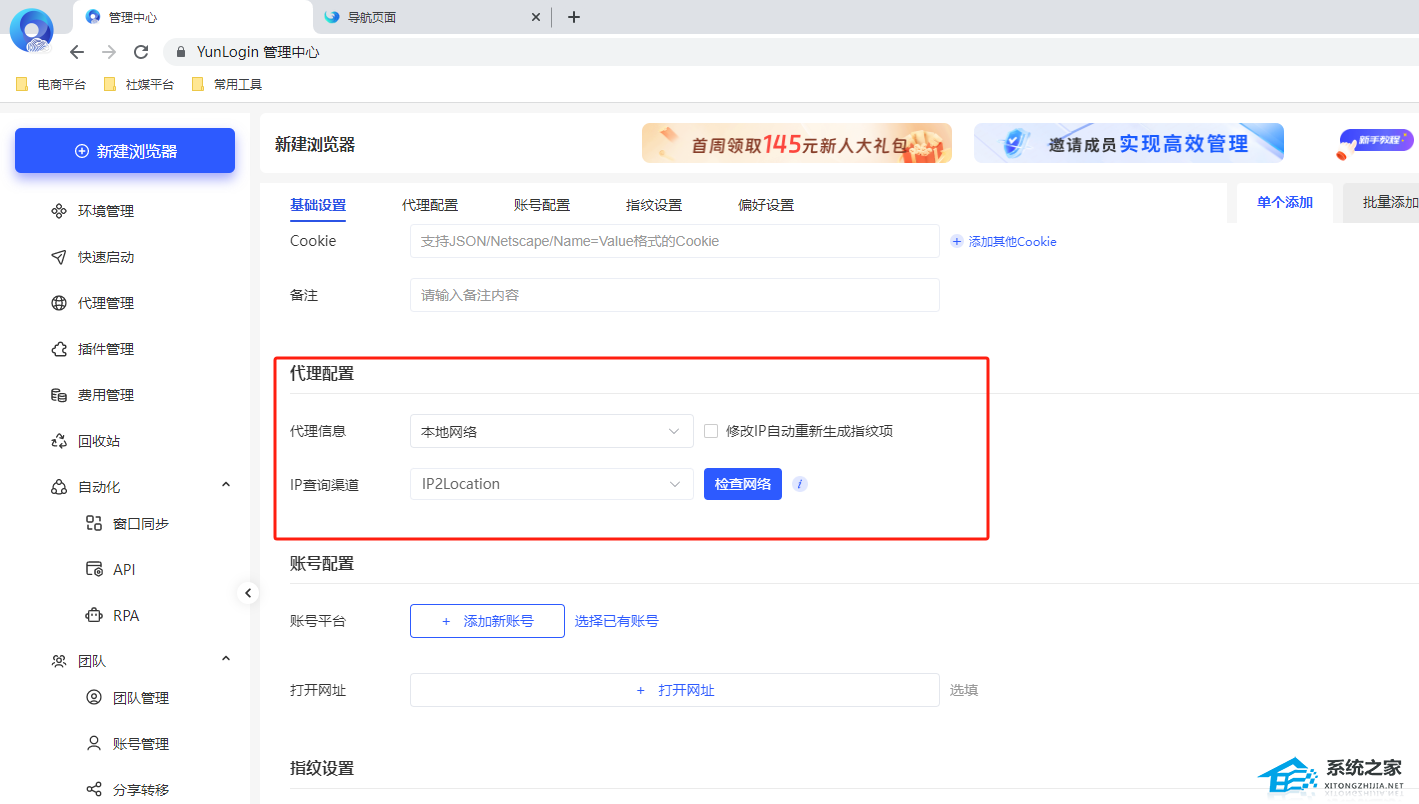
Task: Click the 回收站 recycle icon
Action: pos(59,441)
